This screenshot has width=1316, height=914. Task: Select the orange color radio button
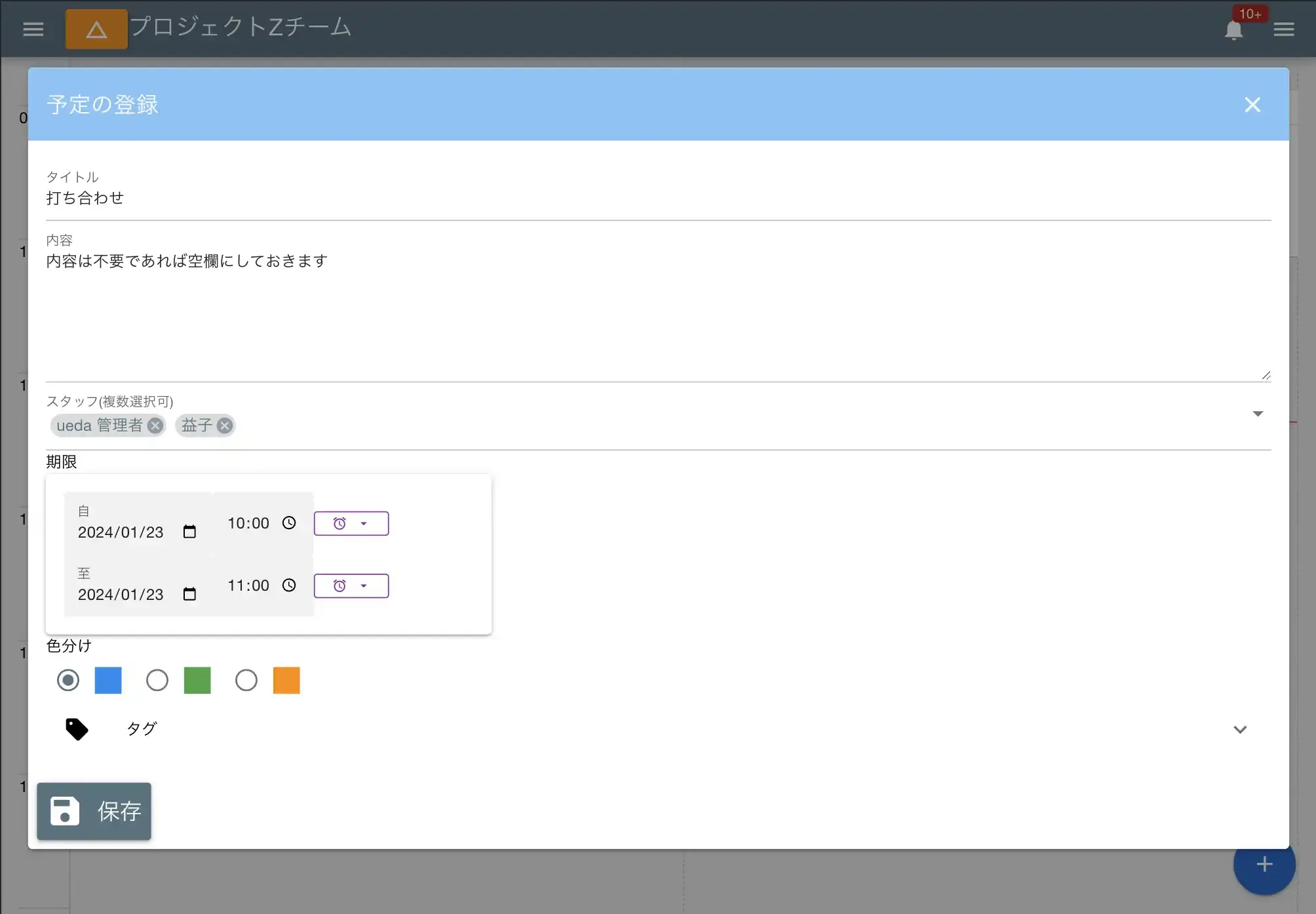[246, 680]
